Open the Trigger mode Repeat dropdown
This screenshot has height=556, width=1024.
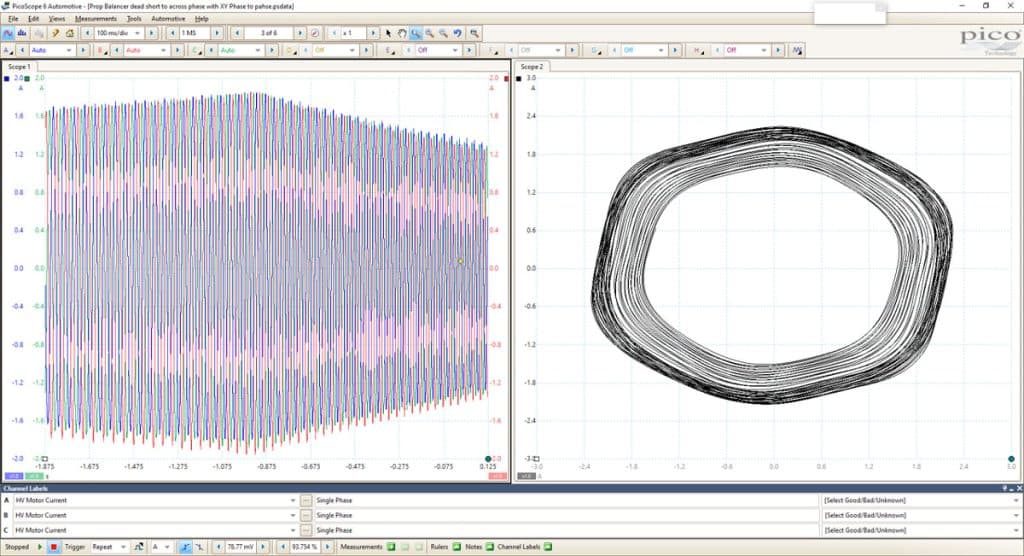pos(109,547)
